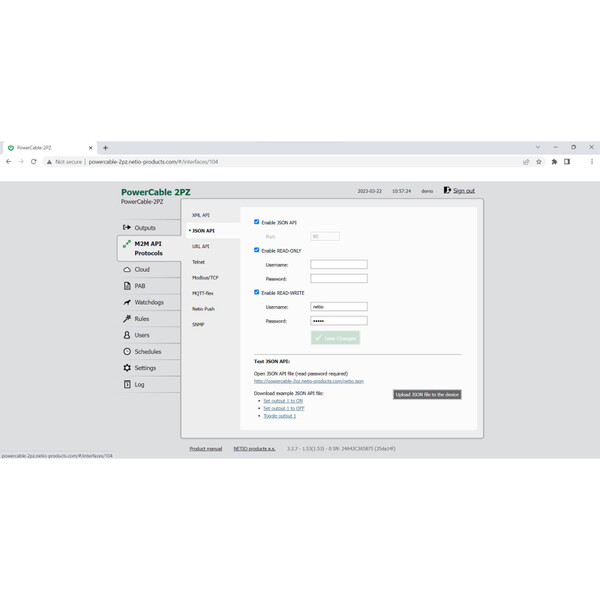The height and width of the screenshot is (600, 600).
Task: Open the Rules section
Action: pyautogui.click(x=142, y=319)
